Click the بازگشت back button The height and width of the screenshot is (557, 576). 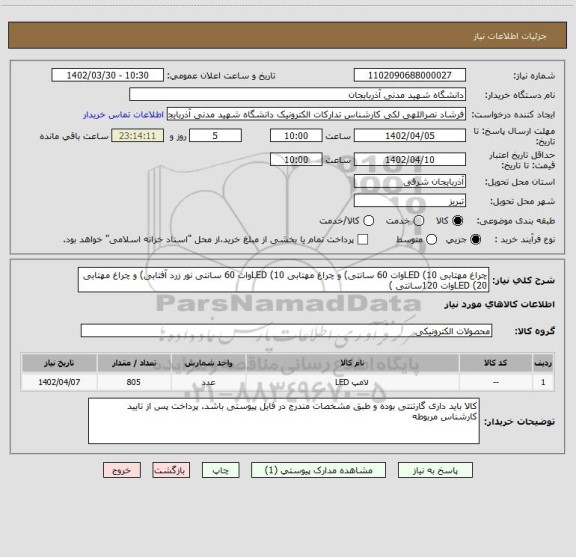pyautogui.click(x=171, y=470)
